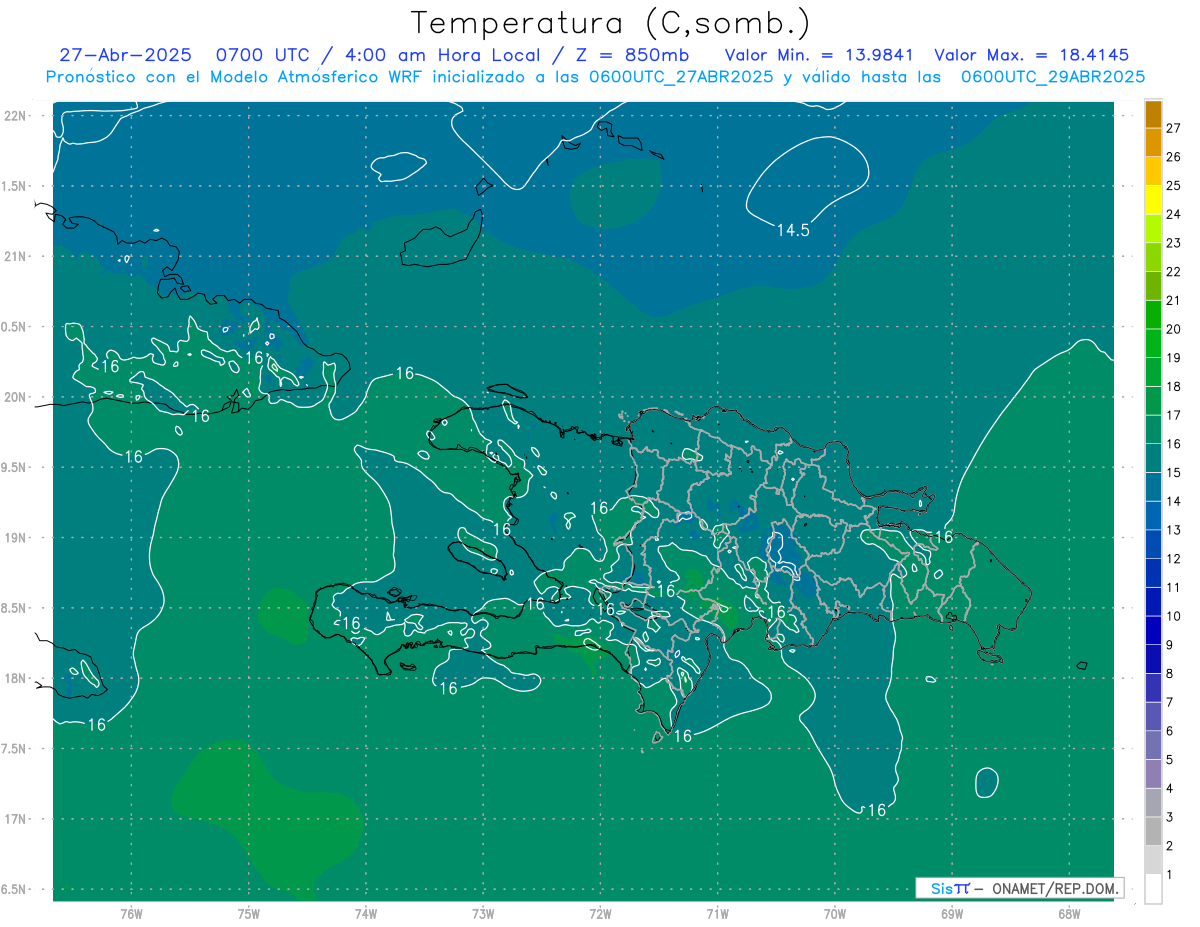Image resolution: width=1200 pixels, height=927 pixels.
Task: Click the '74W' longitude axis label
Action: (x=366, y=913)
